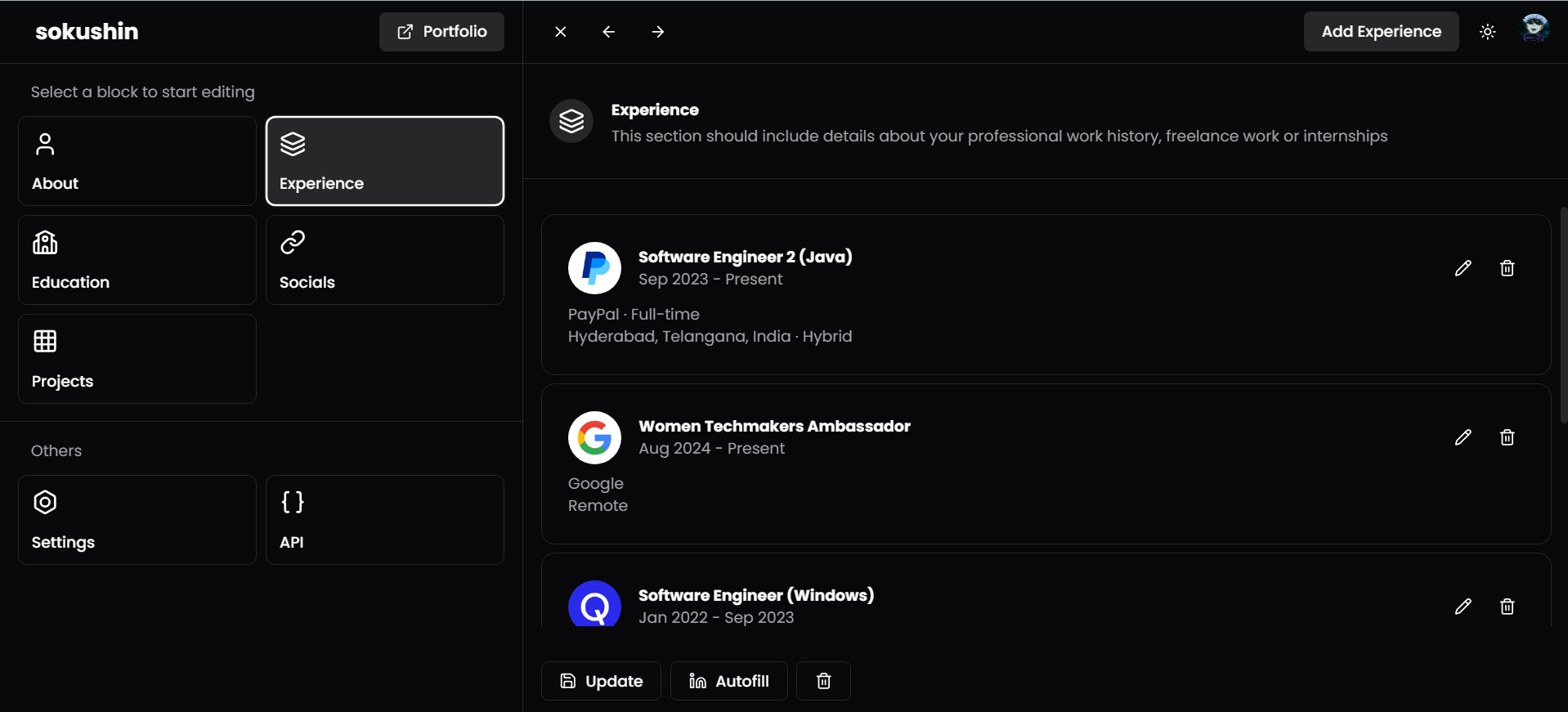Click the LinkedIn Autofill button
This screenshot has width=1568, height=712.
(728, 681)
